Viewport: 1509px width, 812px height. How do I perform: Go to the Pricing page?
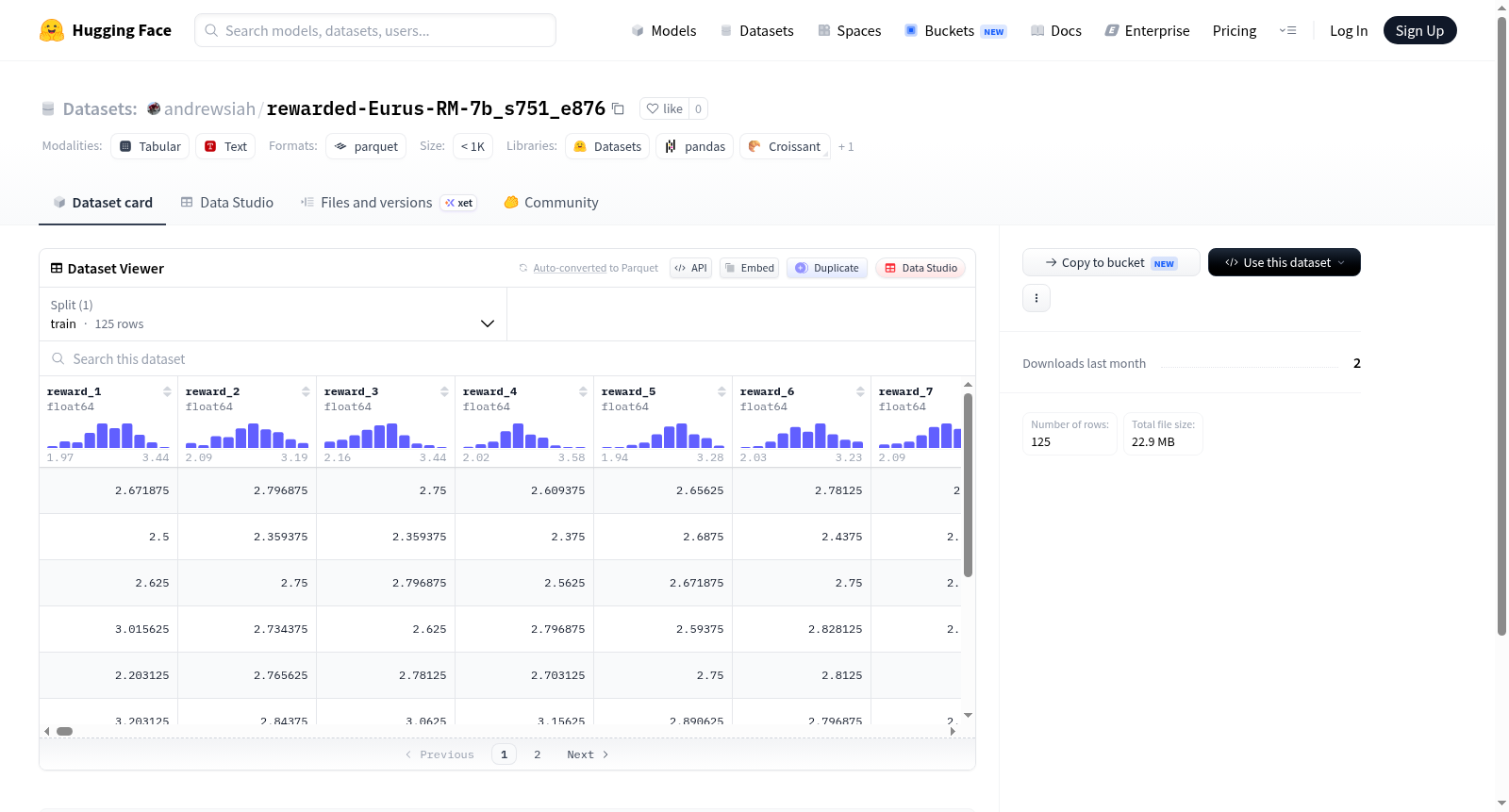pyautogui.click(x=1235, y=30)
